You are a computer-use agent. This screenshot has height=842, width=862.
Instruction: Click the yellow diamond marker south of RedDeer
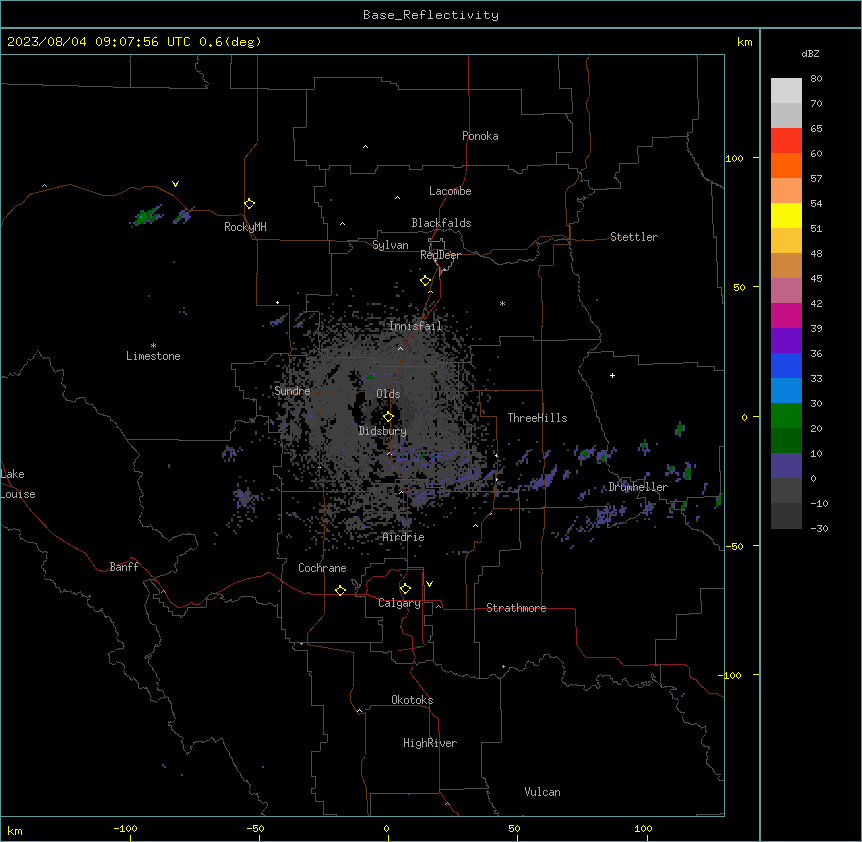(x=426, y=281)
